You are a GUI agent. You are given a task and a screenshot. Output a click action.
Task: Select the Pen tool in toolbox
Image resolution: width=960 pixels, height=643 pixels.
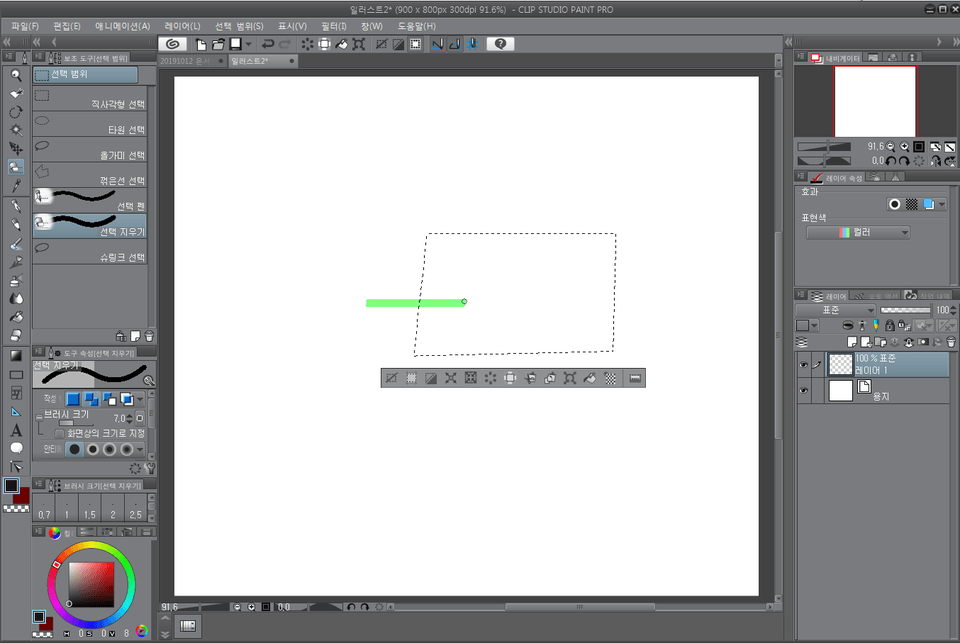pos(16,206)
